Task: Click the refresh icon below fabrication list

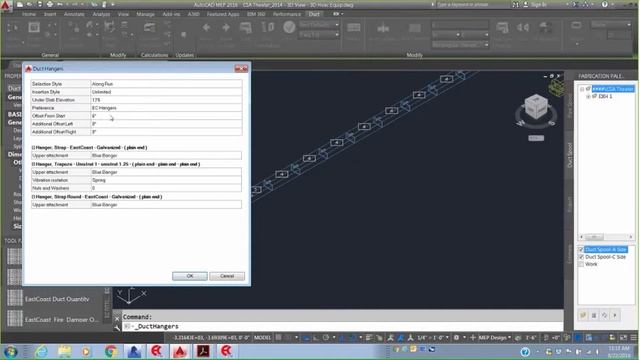Action: coord(604,315)
